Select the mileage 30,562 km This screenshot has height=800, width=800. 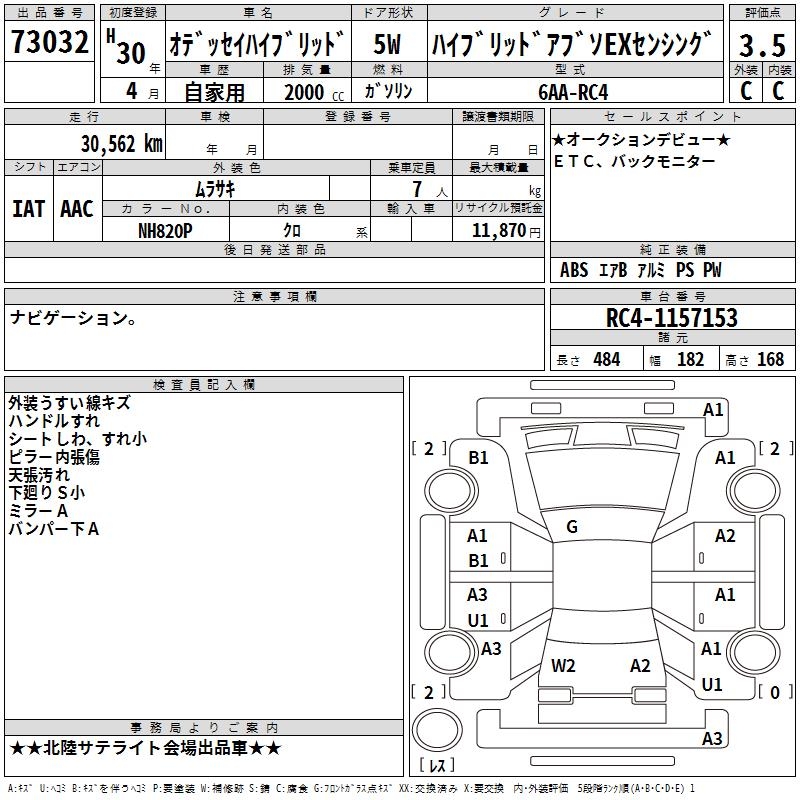point(121,144)
